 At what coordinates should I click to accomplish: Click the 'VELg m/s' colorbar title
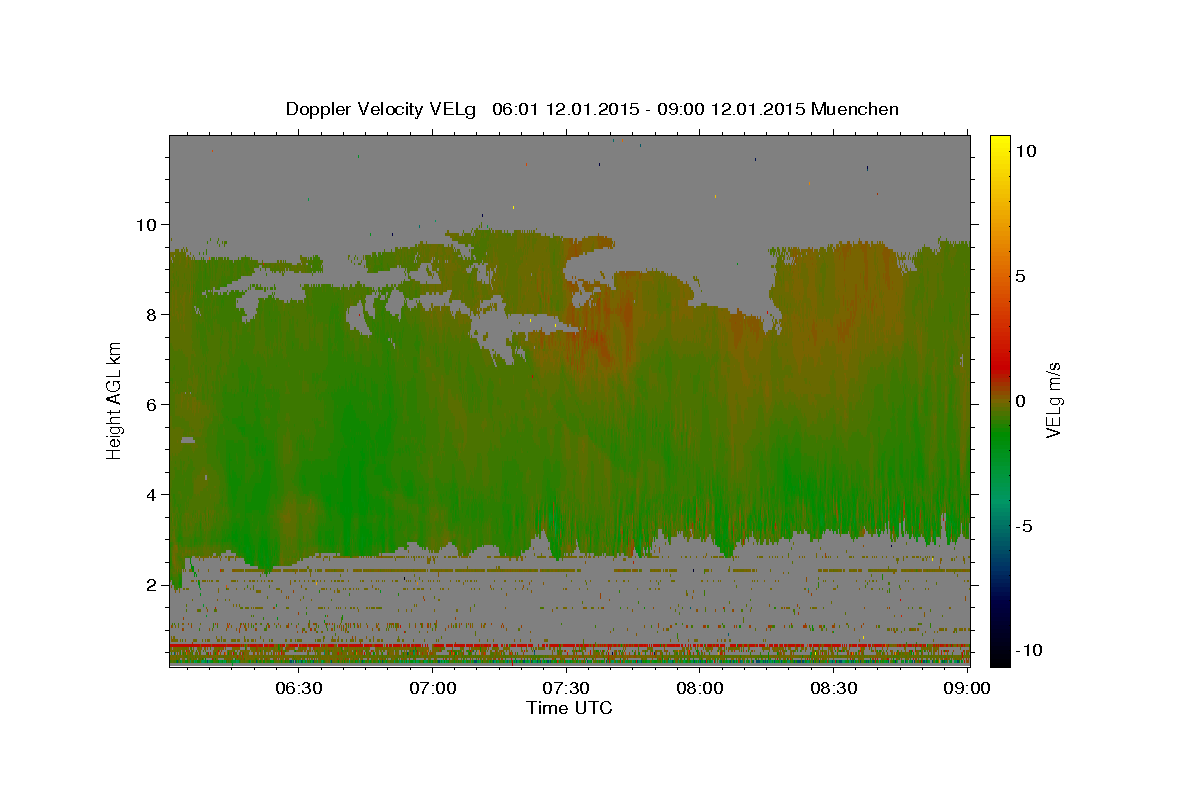pyautogui.click(x=1053, y=401)
